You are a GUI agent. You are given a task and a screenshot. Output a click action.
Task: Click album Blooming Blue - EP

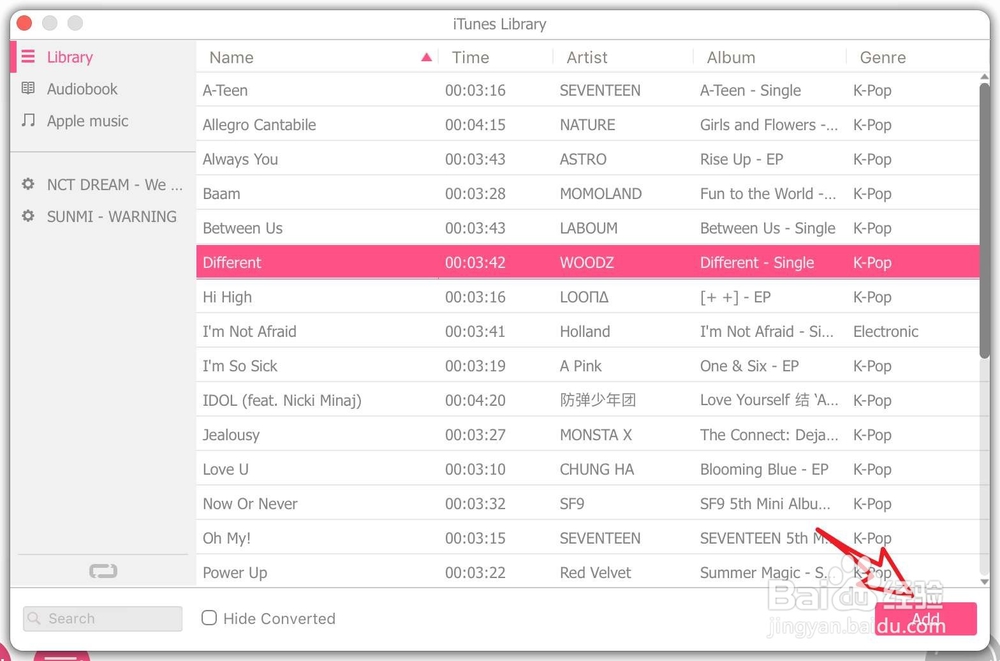[x=764, y=469]
